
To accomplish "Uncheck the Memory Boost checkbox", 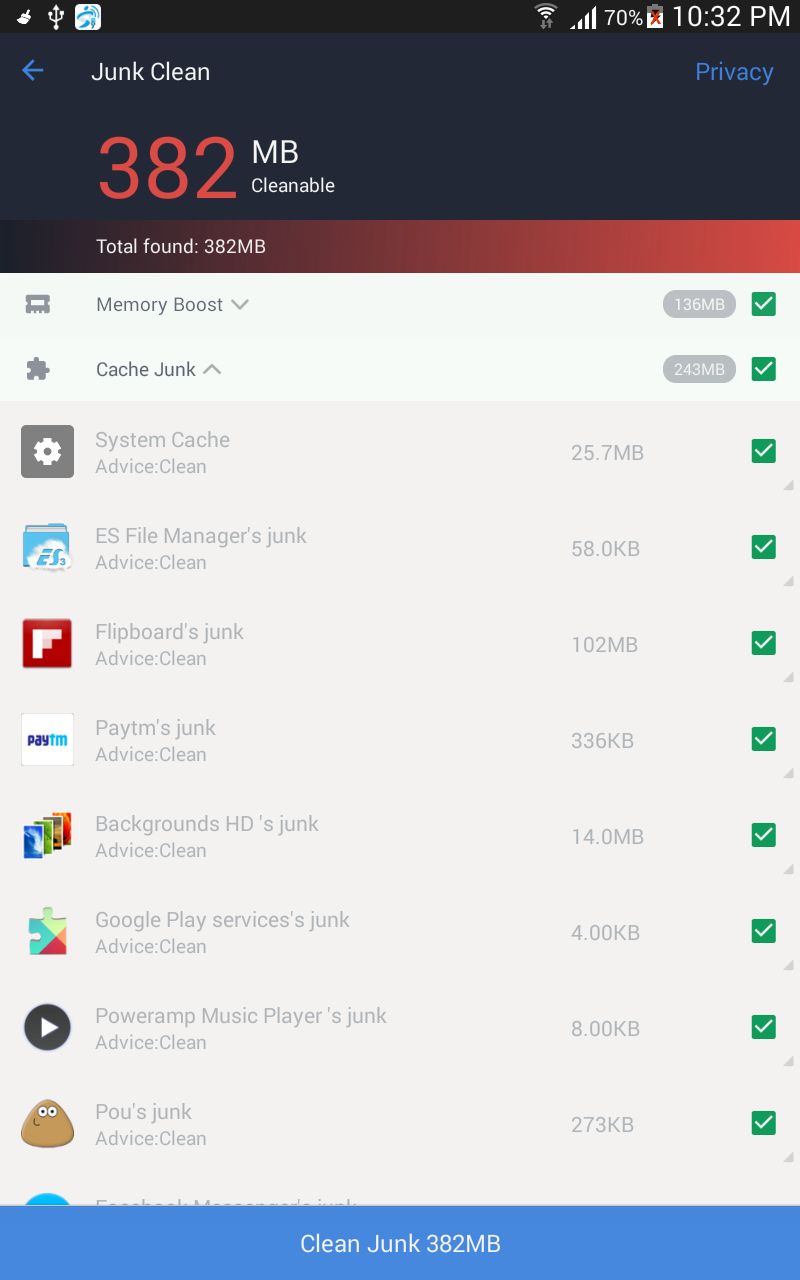I will (x=764, y=304).
